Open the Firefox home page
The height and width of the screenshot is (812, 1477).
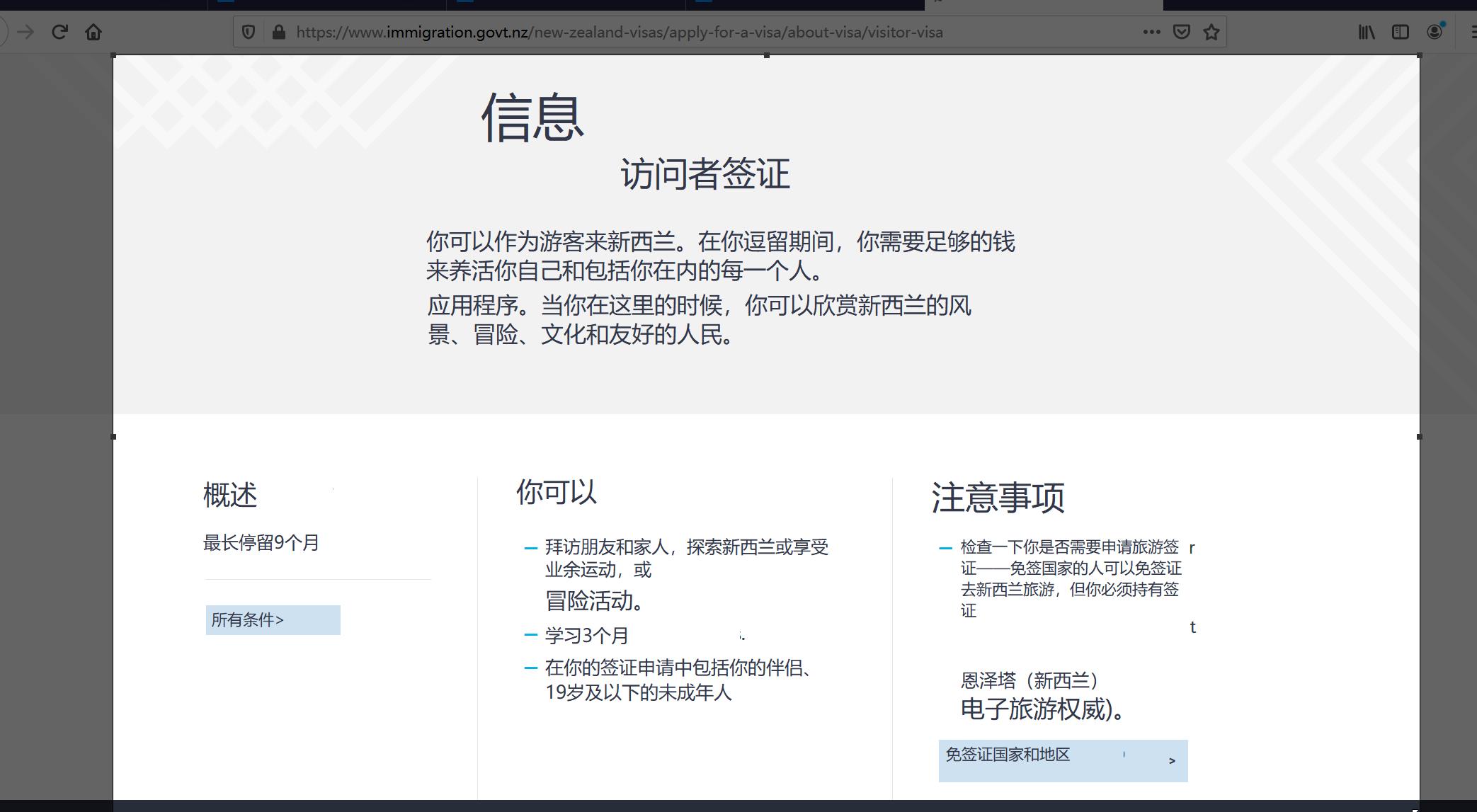(x=93, y=31)
